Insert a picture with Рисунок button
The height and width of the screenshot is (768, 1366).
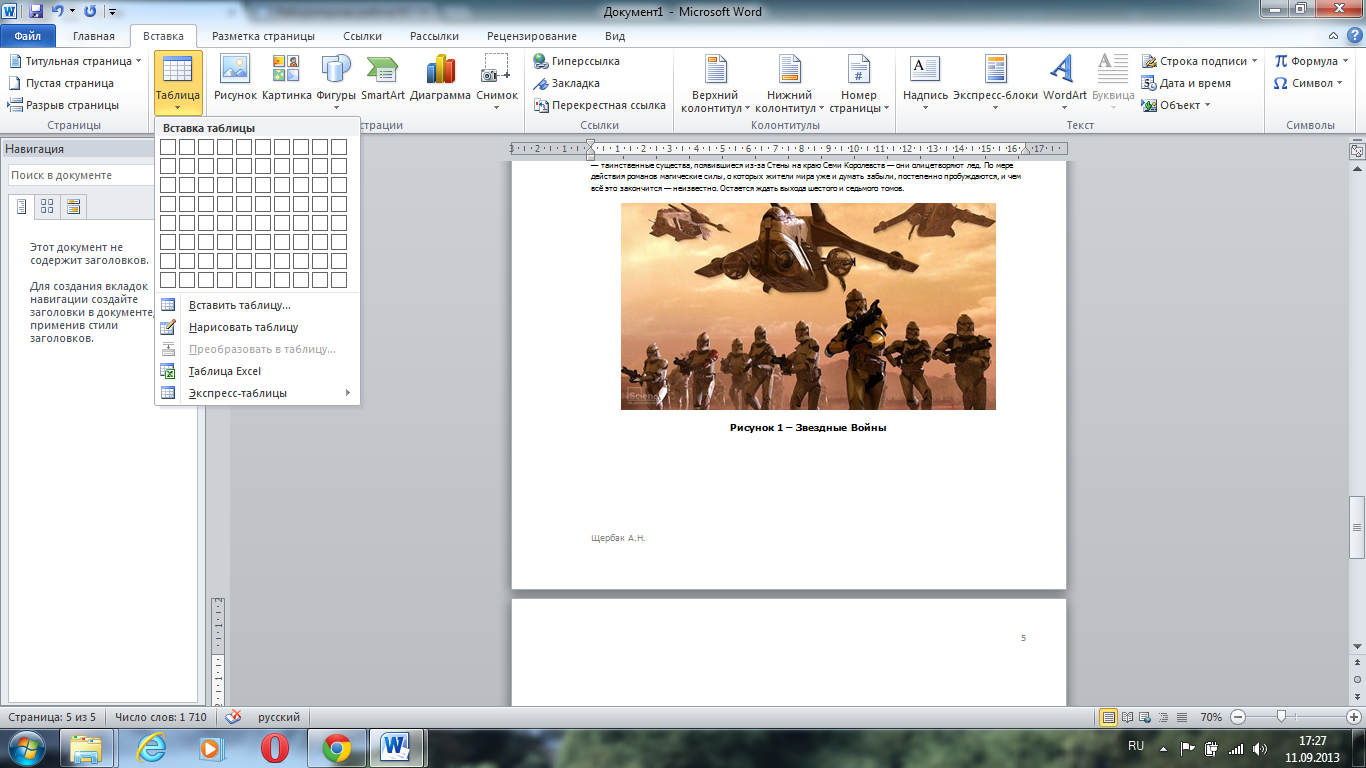tap(235, 80)
